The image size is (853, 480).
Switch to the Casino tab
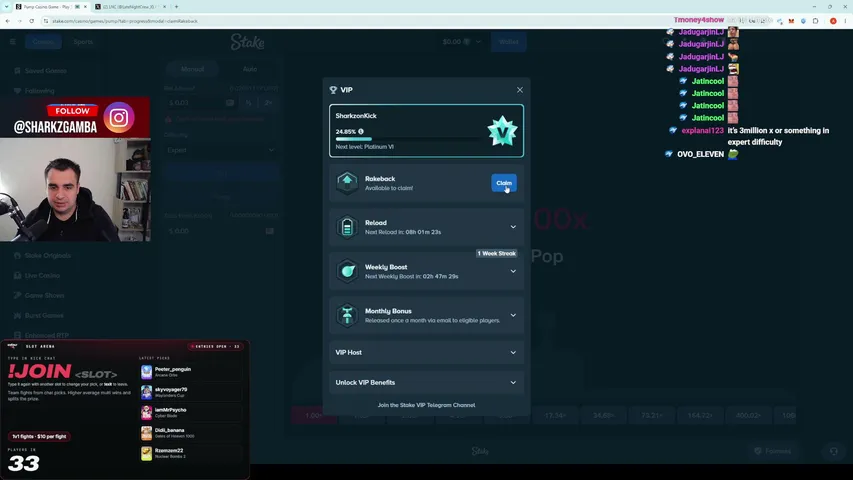coord(43,41)
